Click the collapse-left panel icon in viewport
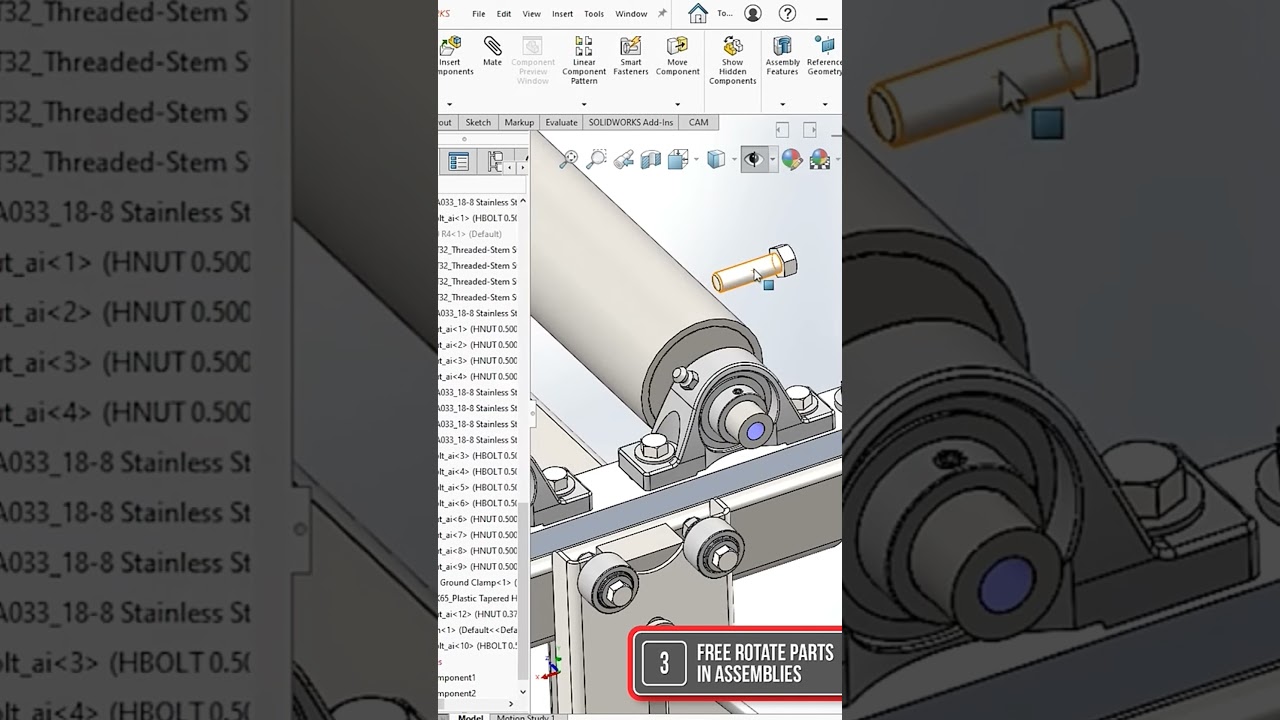Viewport: 1280px width, 720px height. [782, 130]
